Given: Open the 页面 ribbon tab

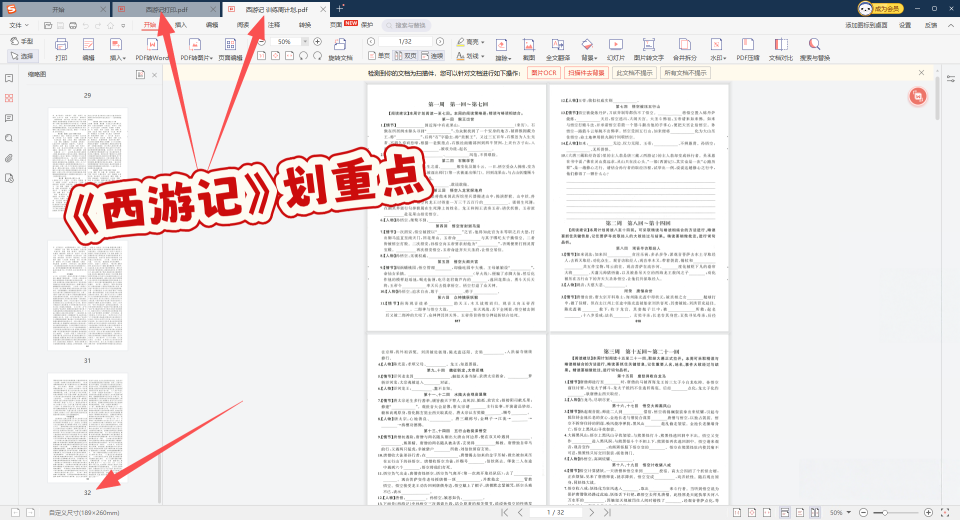Looking at the screenshot, I should pos(336,25).
